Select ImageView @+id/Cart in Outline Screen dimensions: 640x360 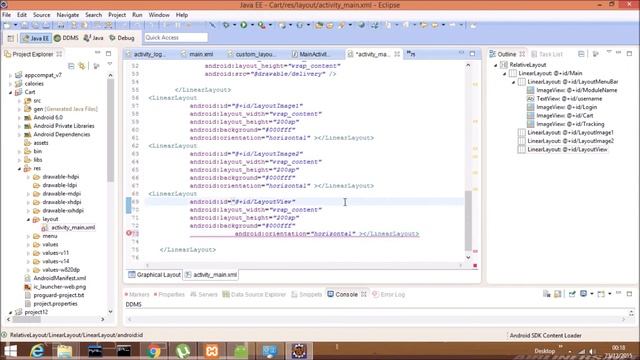point(564,116)
